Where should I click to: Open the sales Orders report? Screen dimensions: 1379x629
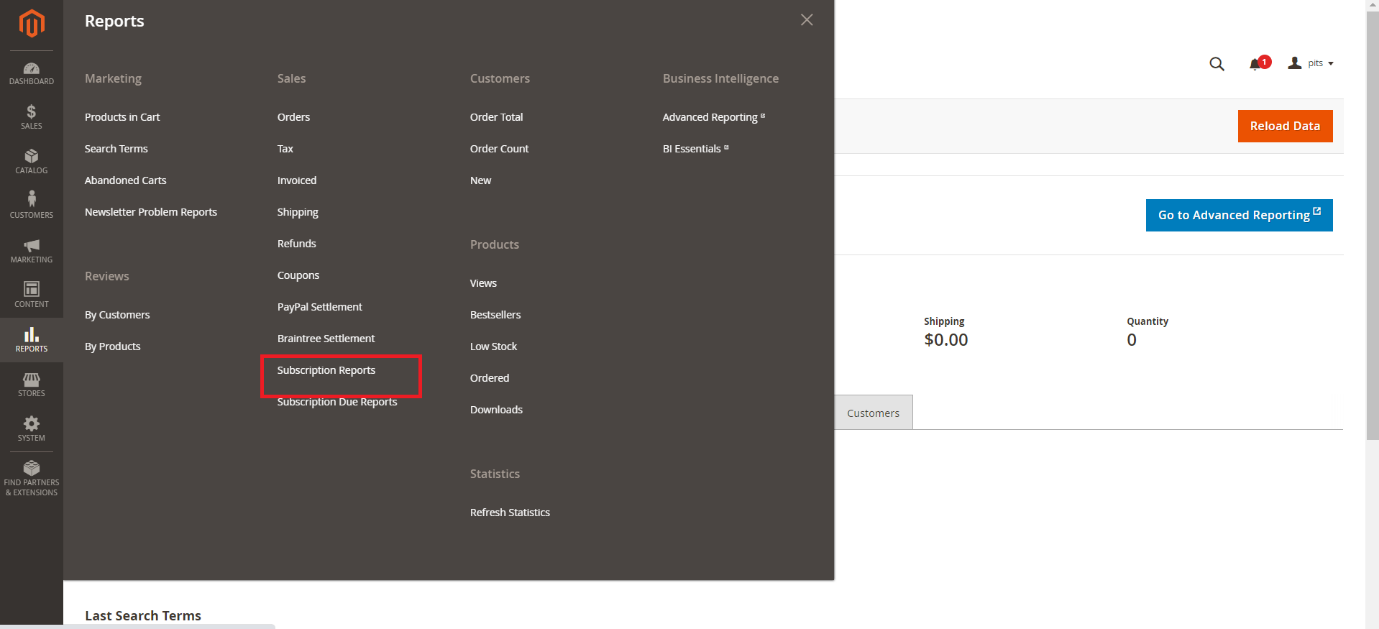(x=294, y=117)
